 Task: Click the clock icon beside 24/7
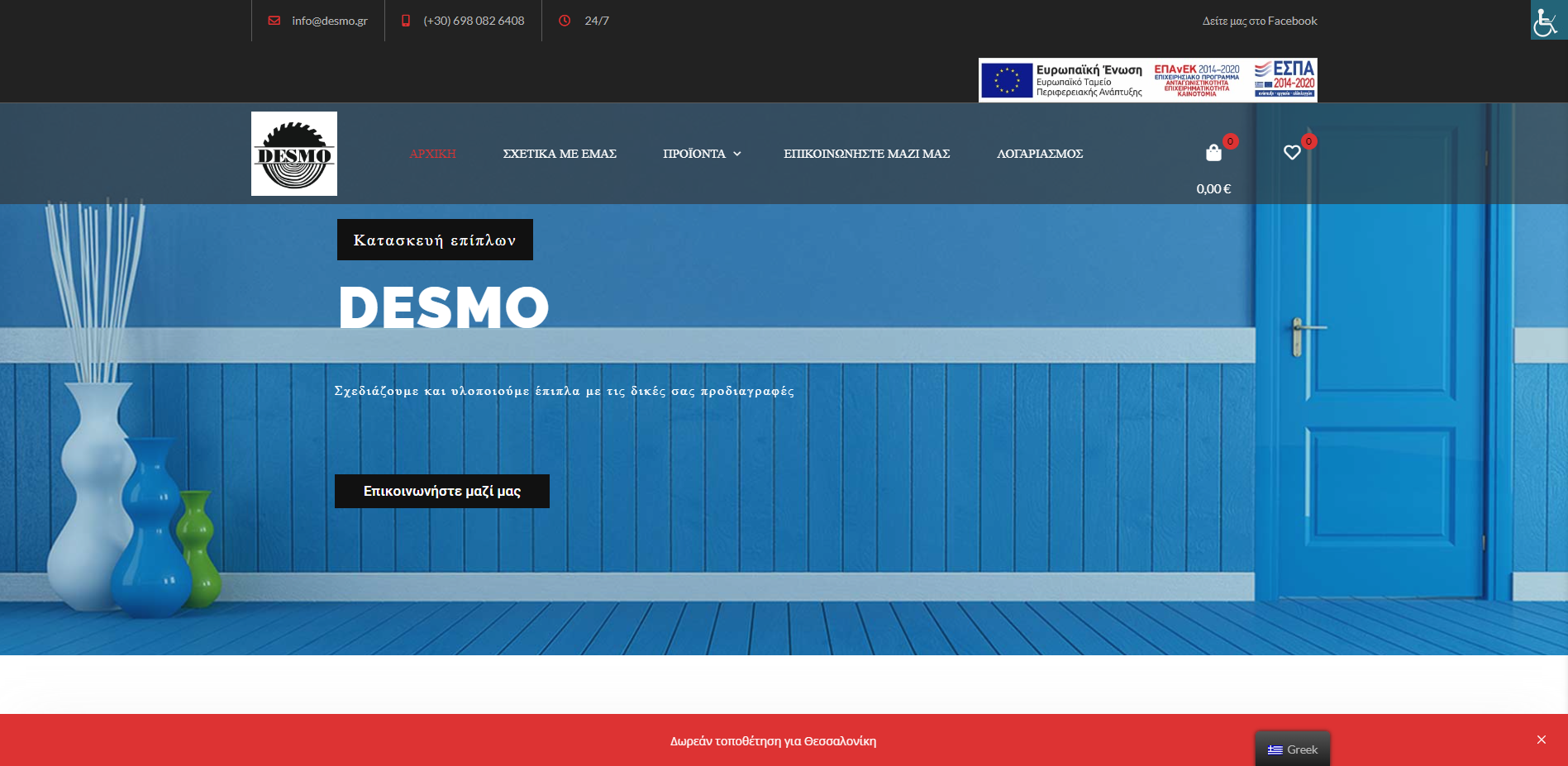coord(565,21)
